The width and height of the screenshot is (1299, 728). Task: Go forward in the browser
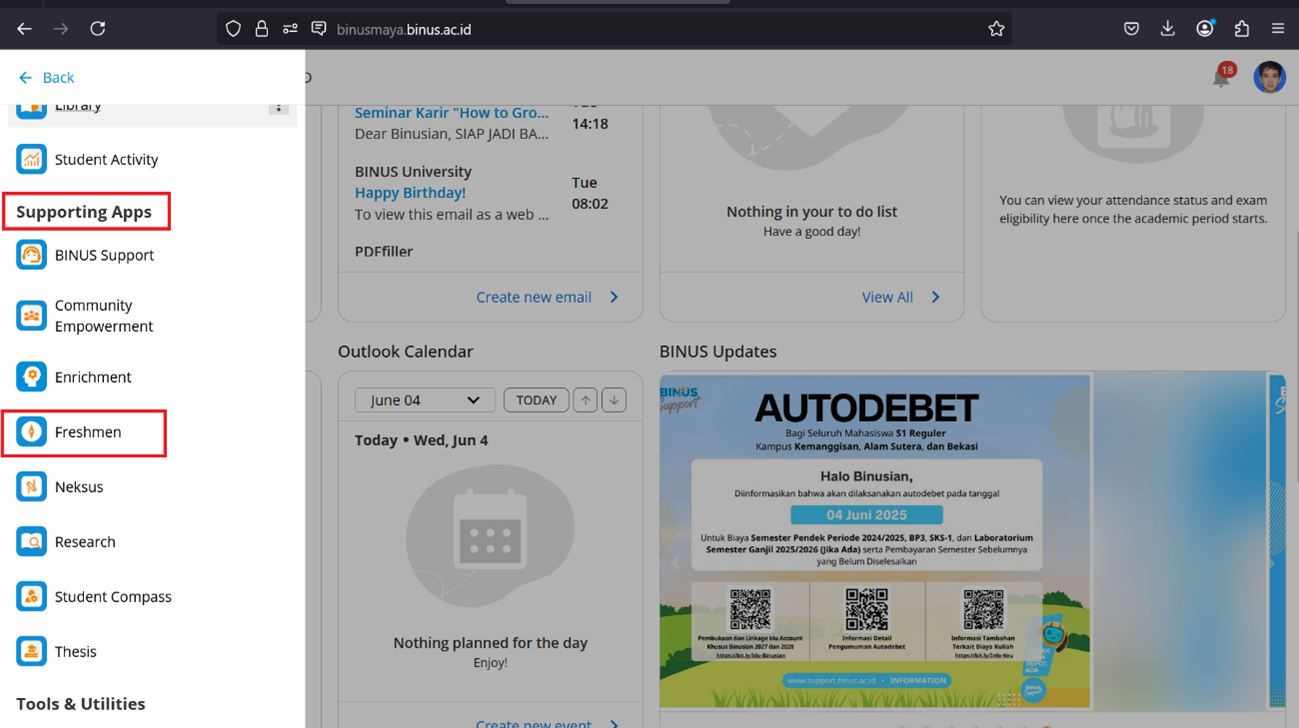point(61,29)
